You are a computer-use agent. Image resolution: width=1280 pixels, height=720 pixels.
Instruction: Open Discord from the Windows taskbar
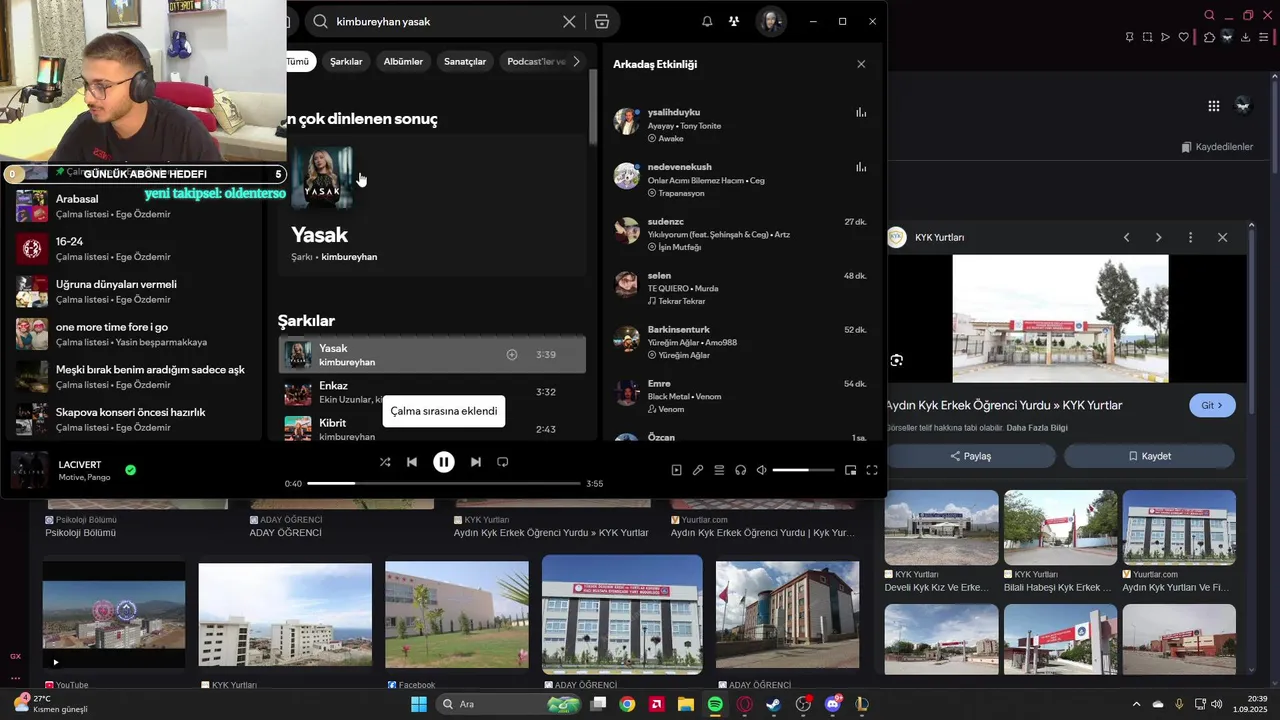coord(833,704)
